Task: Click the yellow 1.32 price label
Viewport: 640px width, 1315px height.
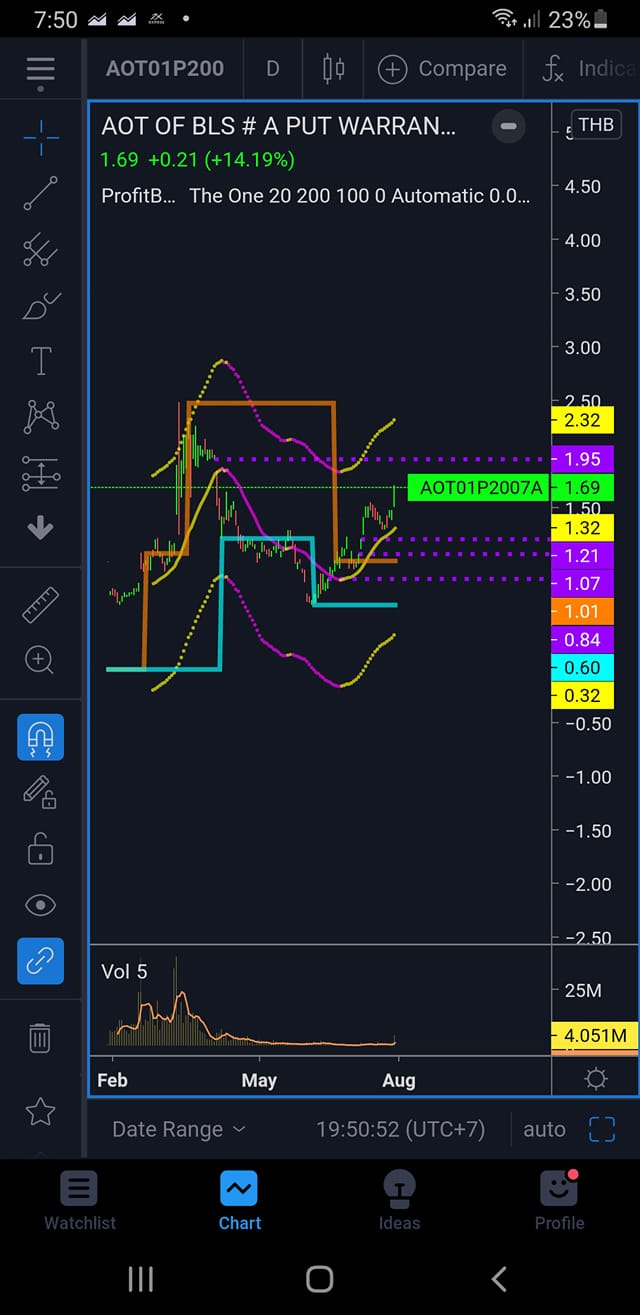Action: coord(582,528)
